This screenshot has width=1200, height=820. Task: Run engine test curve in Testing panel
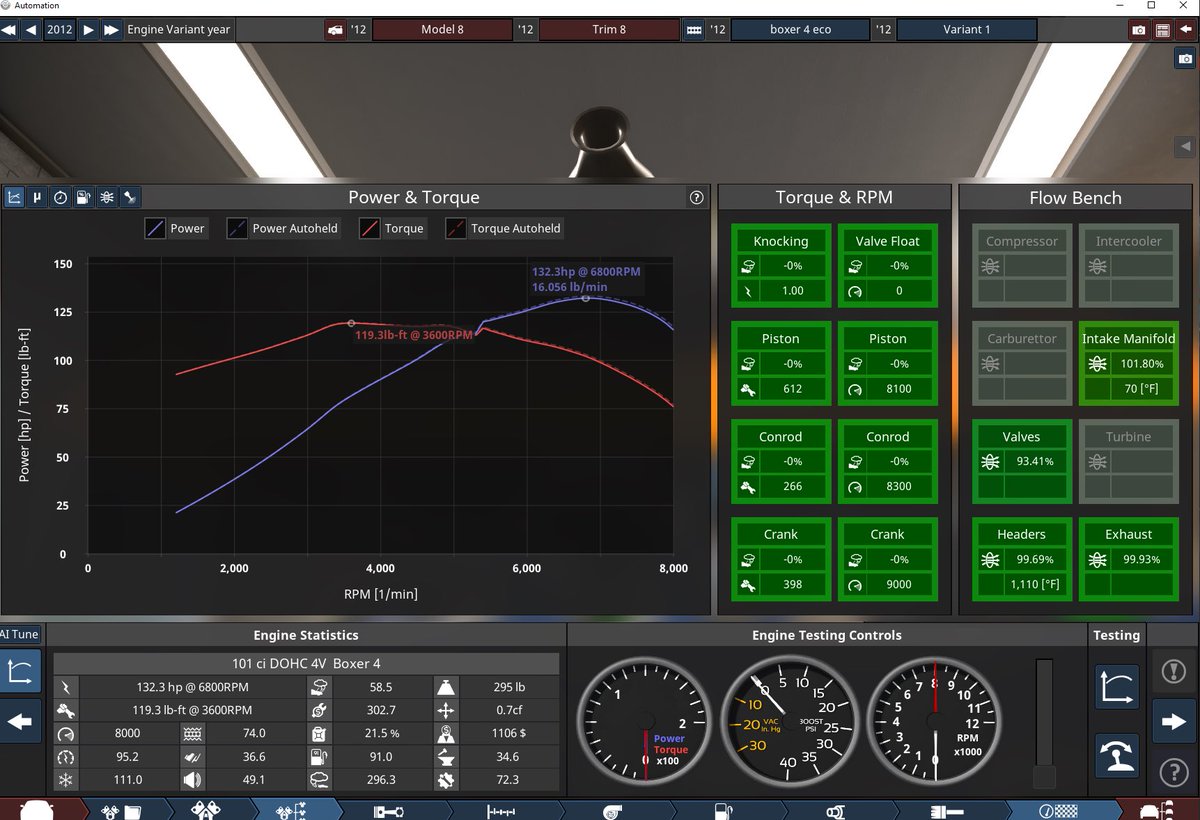(x=1117, y=687)
